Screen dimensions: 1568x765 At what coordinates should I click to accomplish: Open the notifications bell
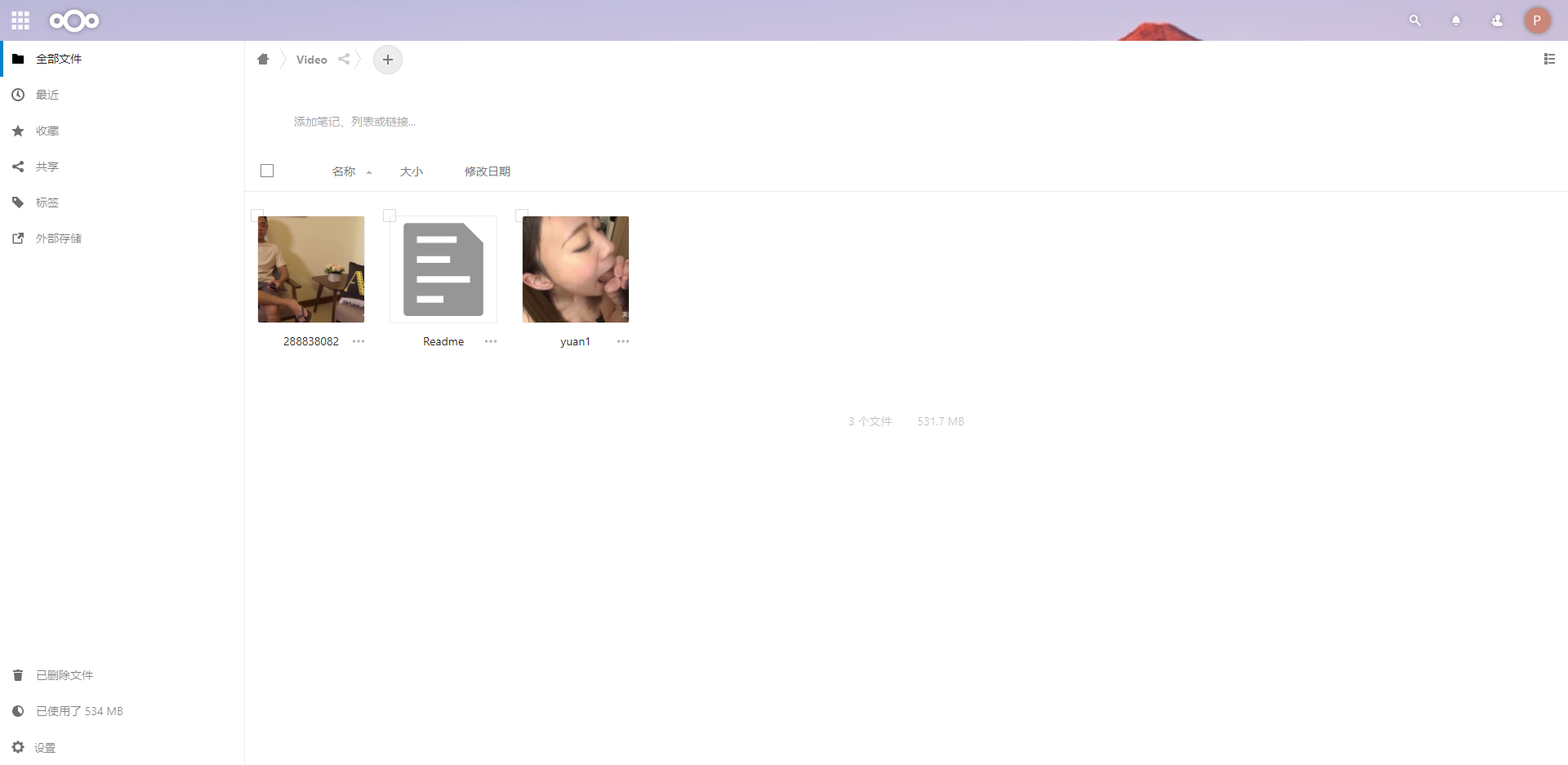click(1456, 20)
